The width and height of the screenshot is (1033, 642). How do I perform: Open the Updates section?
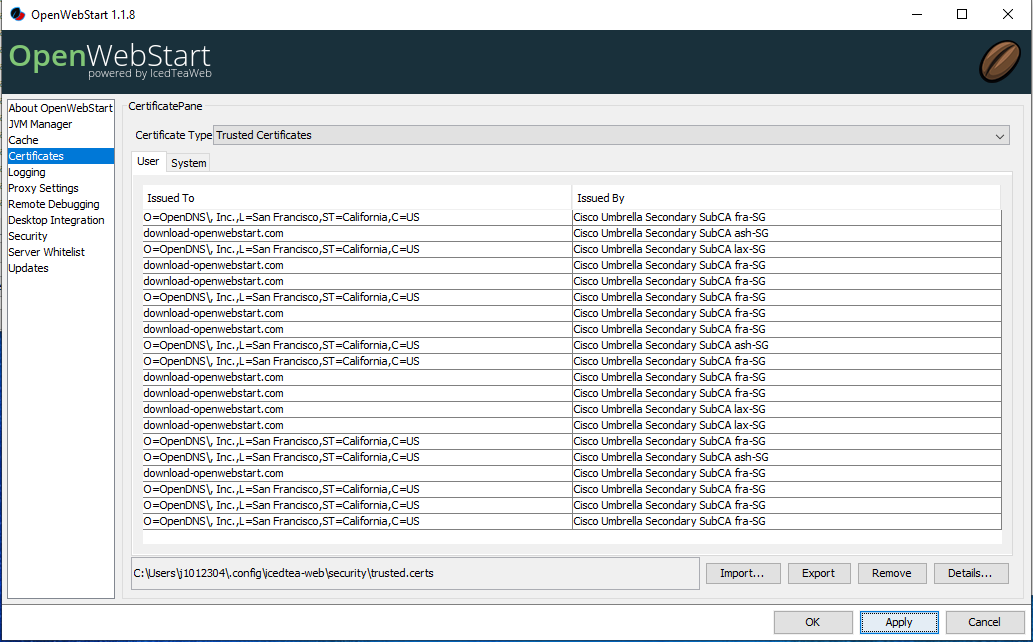click(x=61, y=268)
